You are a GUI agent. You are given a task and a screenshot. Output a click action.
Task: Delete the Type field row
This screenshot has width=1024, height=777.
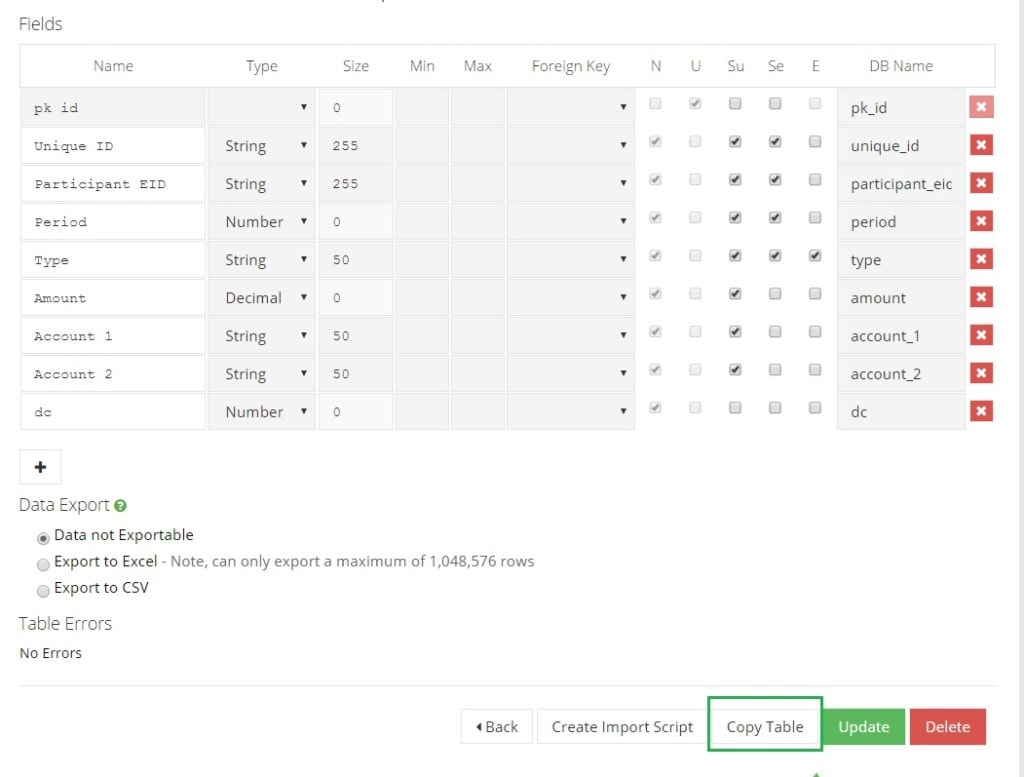(x=981, y=259)
